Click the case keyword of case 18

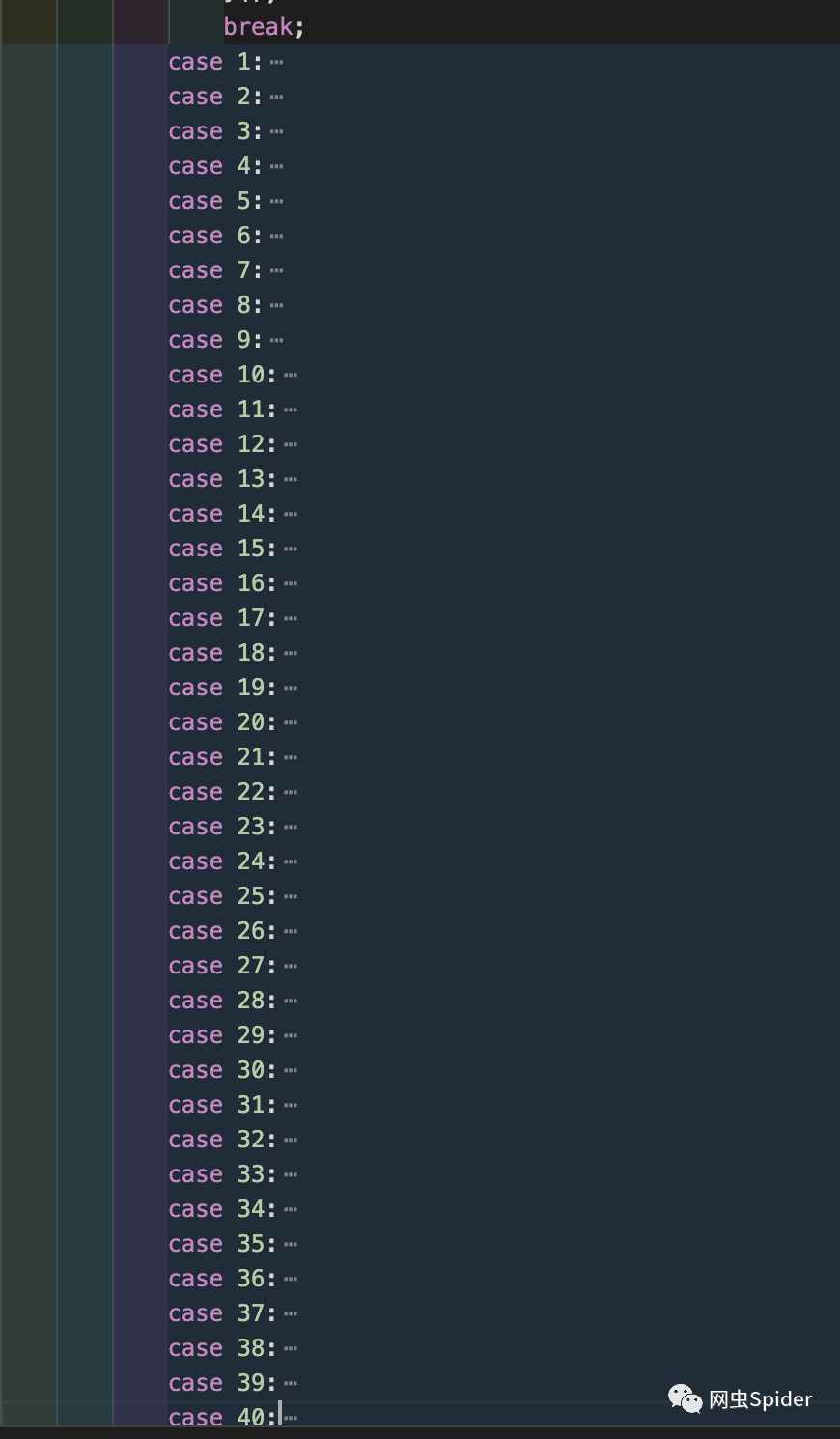pos(195,654)
